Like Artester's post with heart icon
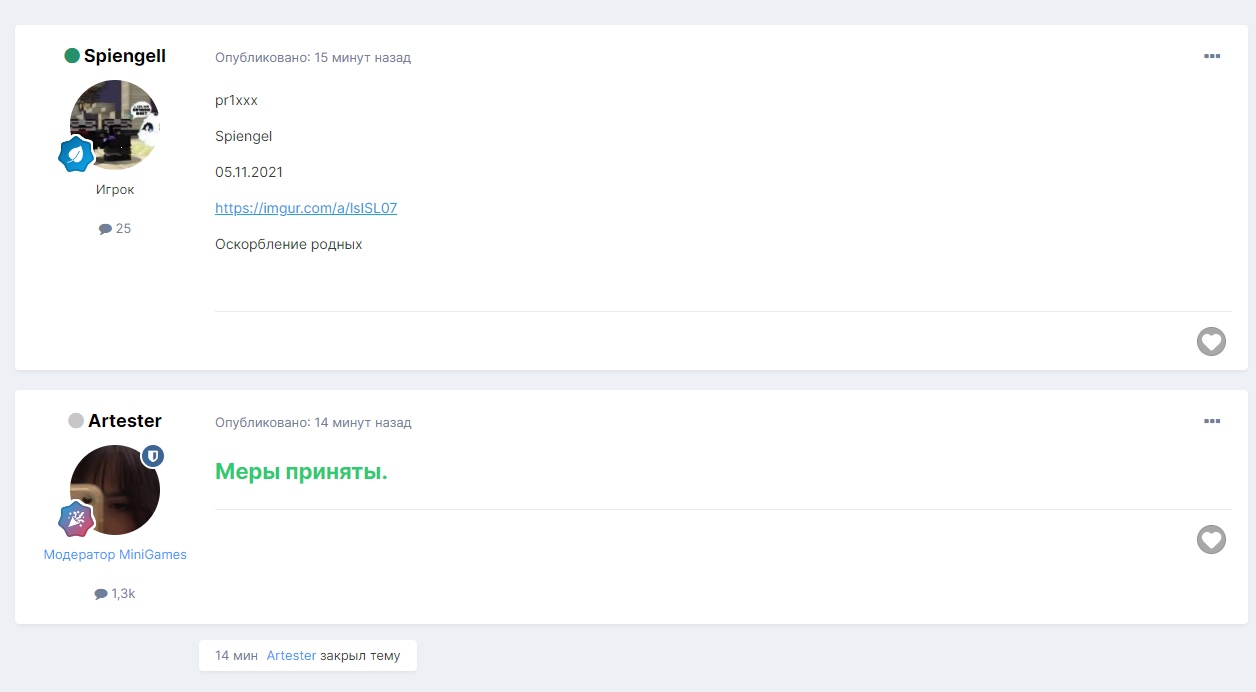The width and height of the screenshot is (1256, 692). coord(1211,540)
